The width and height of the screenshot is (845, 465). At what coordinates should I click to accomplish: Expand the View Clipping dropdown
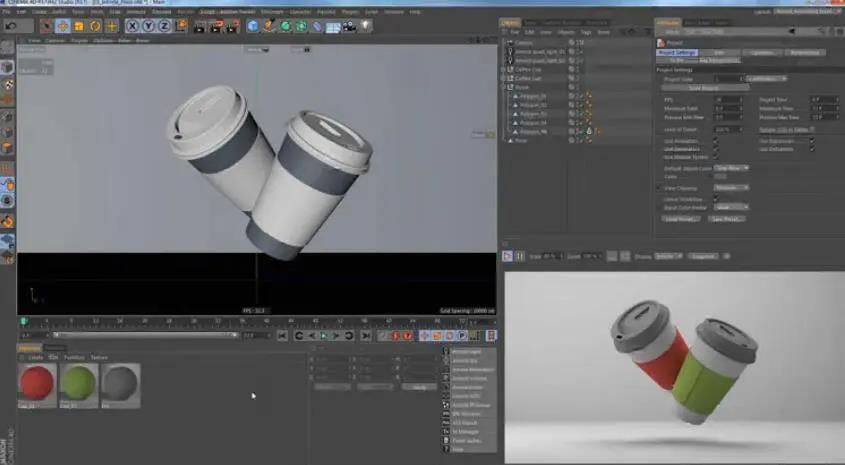[x=730, y=187]
